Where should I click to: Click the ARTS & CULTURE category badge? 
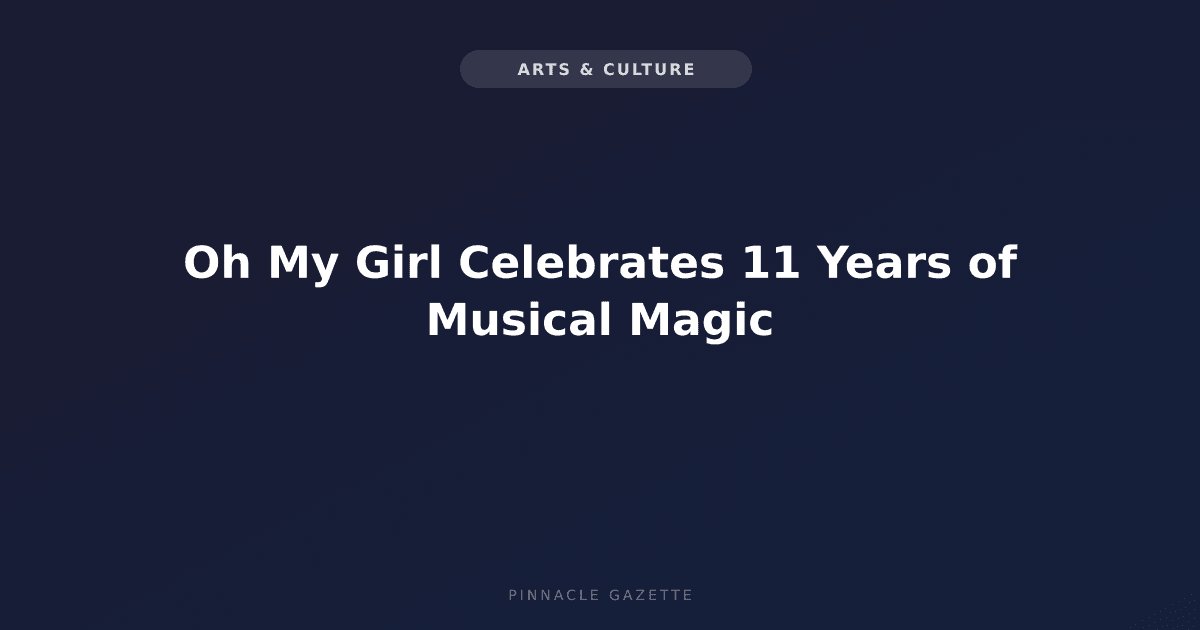click(605, 69)
